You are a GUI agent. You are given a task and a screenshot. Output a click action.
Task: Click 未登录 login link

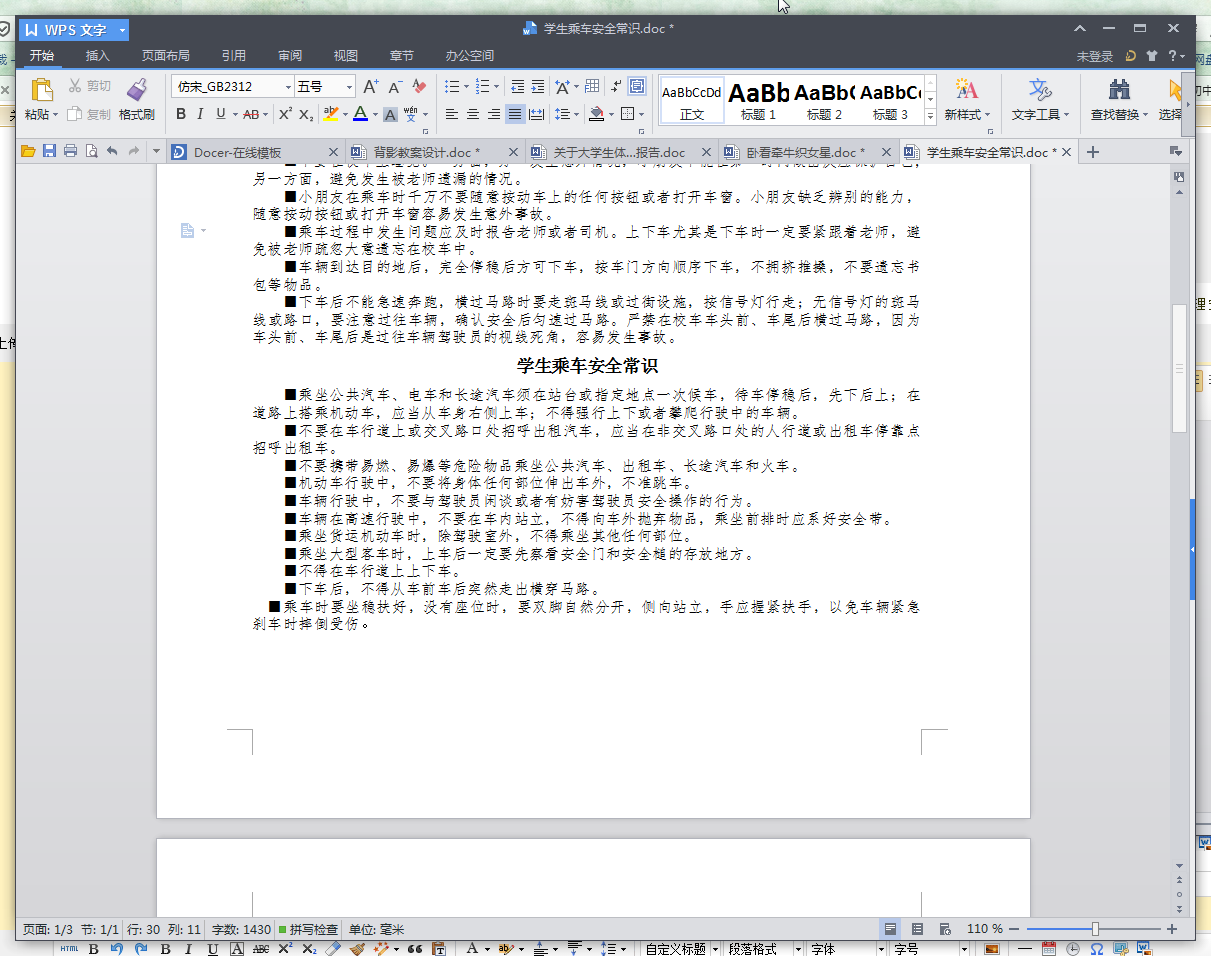1095,56
